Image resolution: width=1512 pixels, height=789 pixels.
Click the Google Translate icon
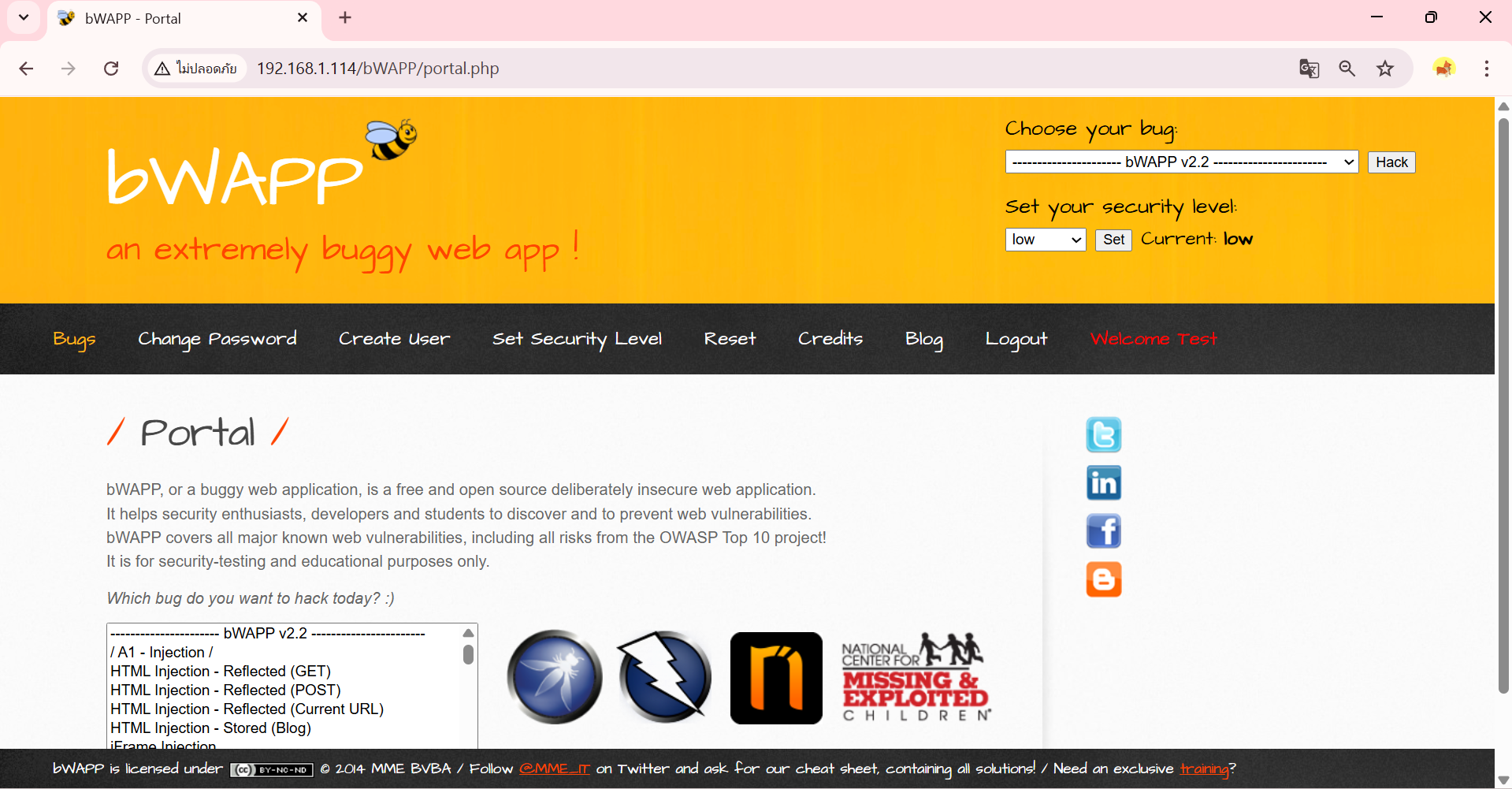tap(1309, 69)
